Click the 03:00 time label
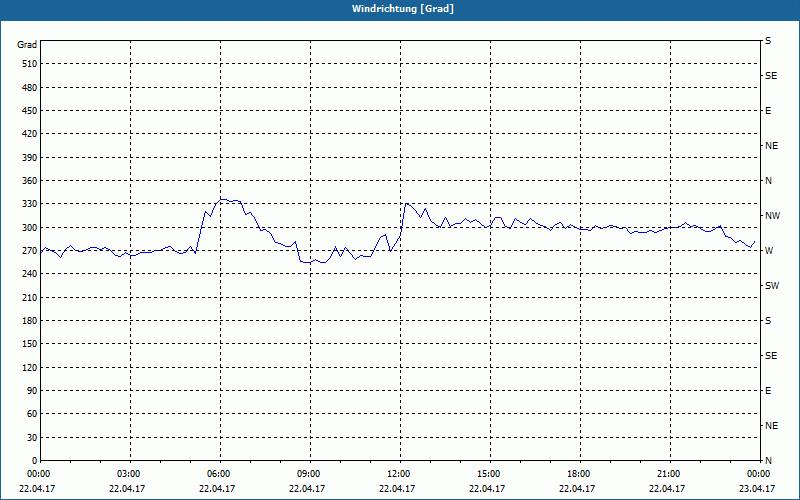The height and width of the screenshot is (500, 800). [129, 474]
